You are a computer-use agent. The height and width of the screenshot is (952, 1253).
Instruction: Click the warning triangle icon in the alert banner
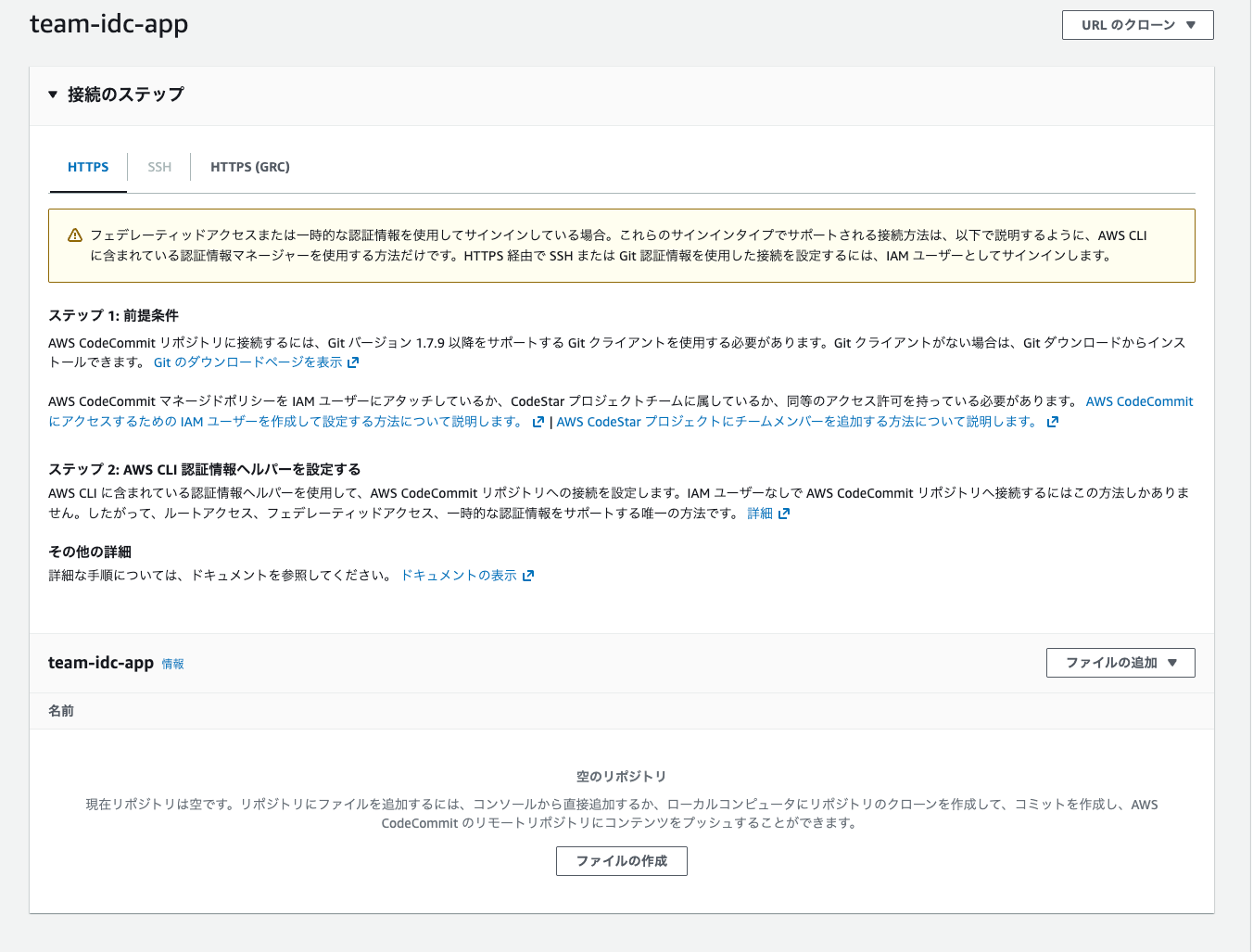(x=75, y=235)
